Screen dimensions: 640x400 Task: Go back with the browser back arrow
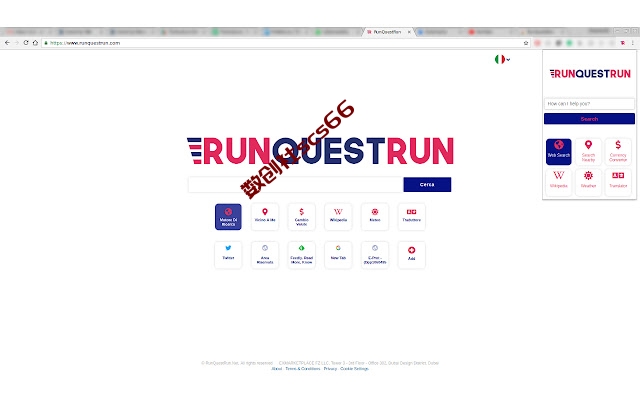click(x=7, y=43)
